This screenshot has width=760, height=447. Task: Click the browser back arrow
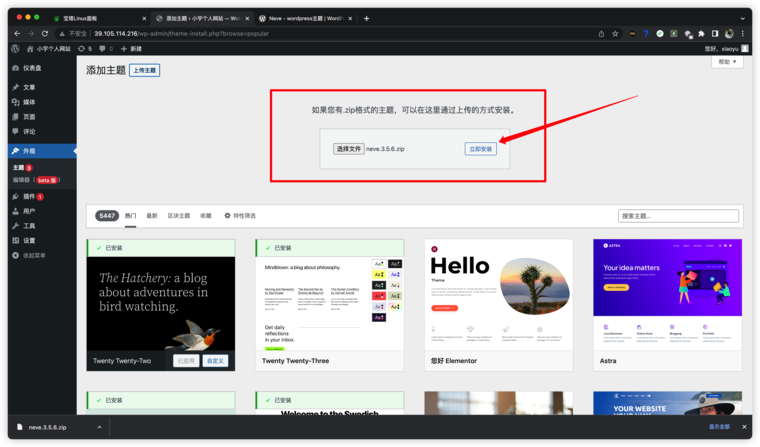coord(17,33)
